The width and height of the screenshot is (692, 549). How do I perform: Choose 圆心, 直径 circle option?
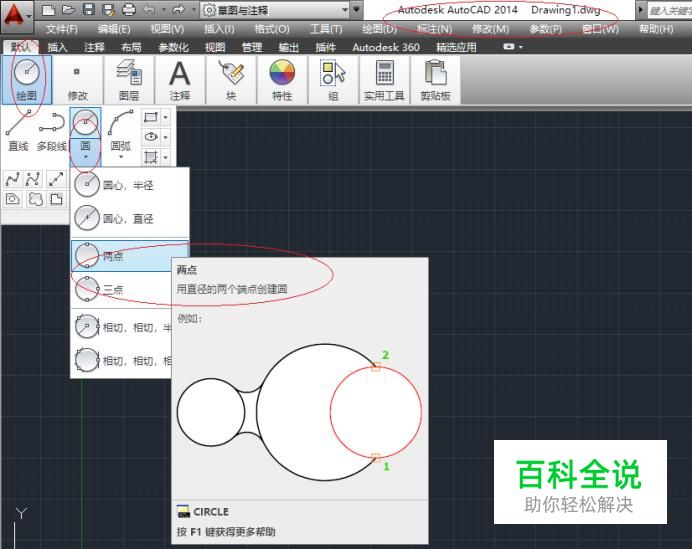130,218
